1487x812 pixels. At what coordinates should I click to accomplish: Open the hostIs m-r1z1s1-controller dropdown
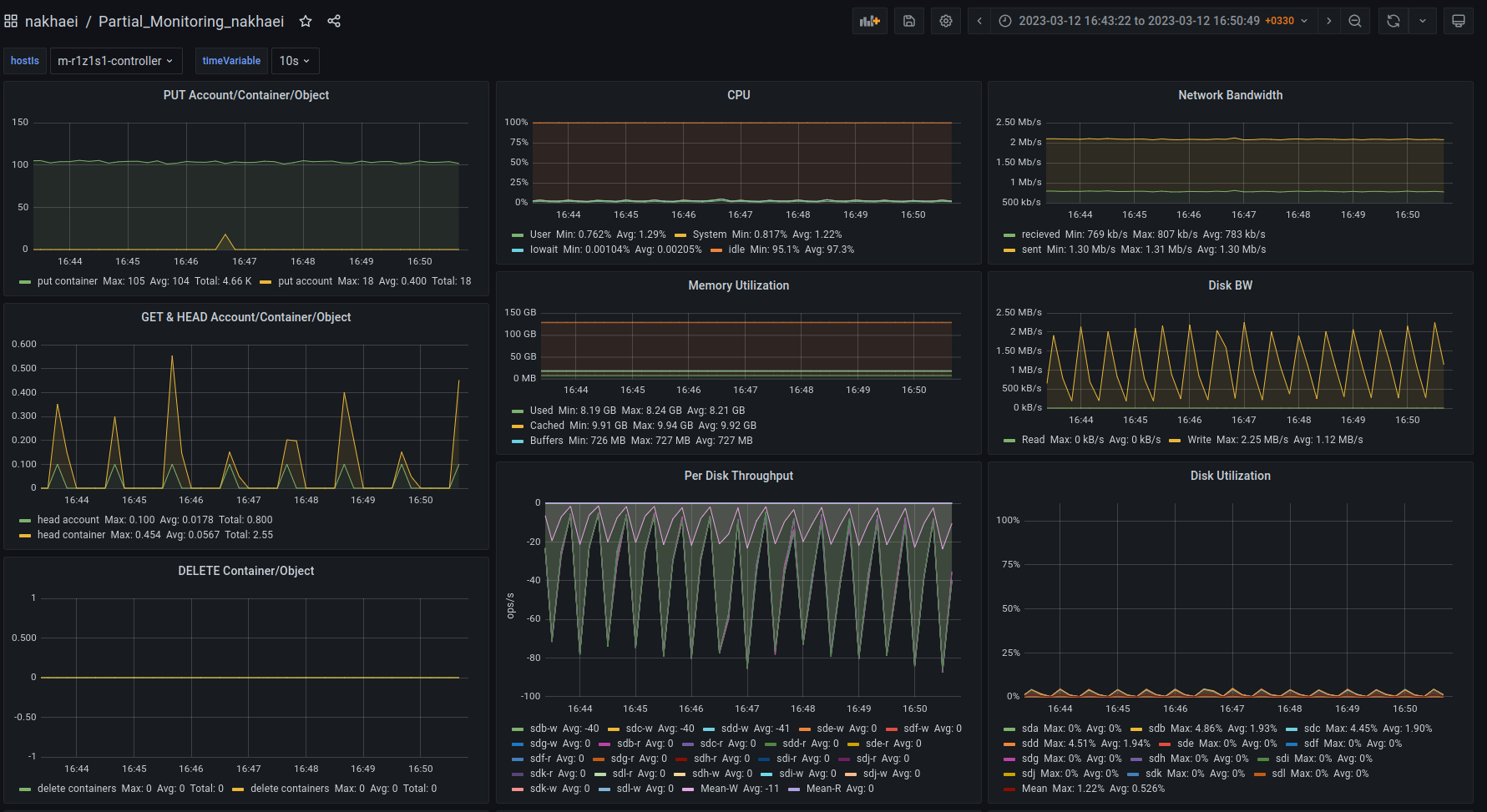pyautogui.click(x=115, y=61)
